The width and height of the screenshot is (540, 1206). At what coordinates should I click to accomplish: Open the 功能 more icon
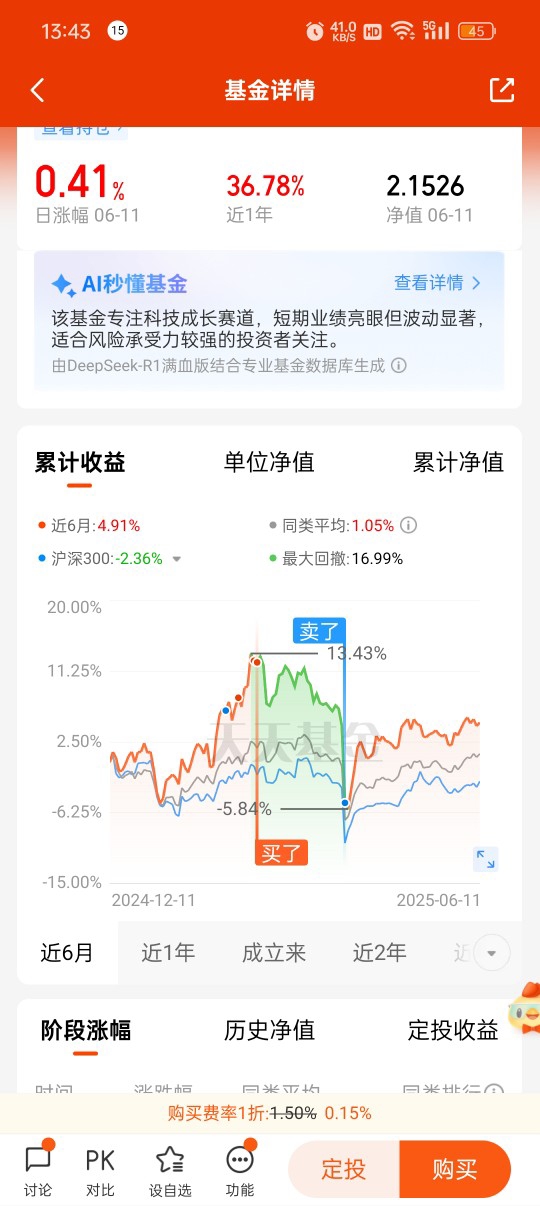(x=240, y=1160)
